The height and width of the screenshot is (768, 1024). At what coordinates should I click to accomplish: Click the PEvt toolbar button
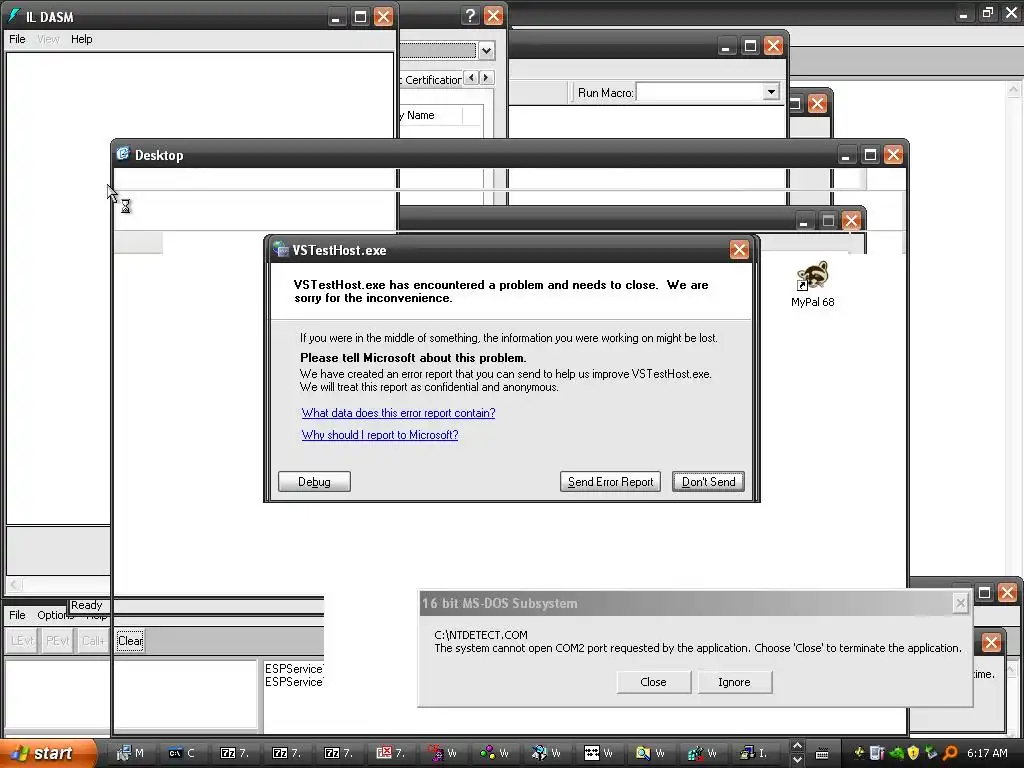coord(57,641)
